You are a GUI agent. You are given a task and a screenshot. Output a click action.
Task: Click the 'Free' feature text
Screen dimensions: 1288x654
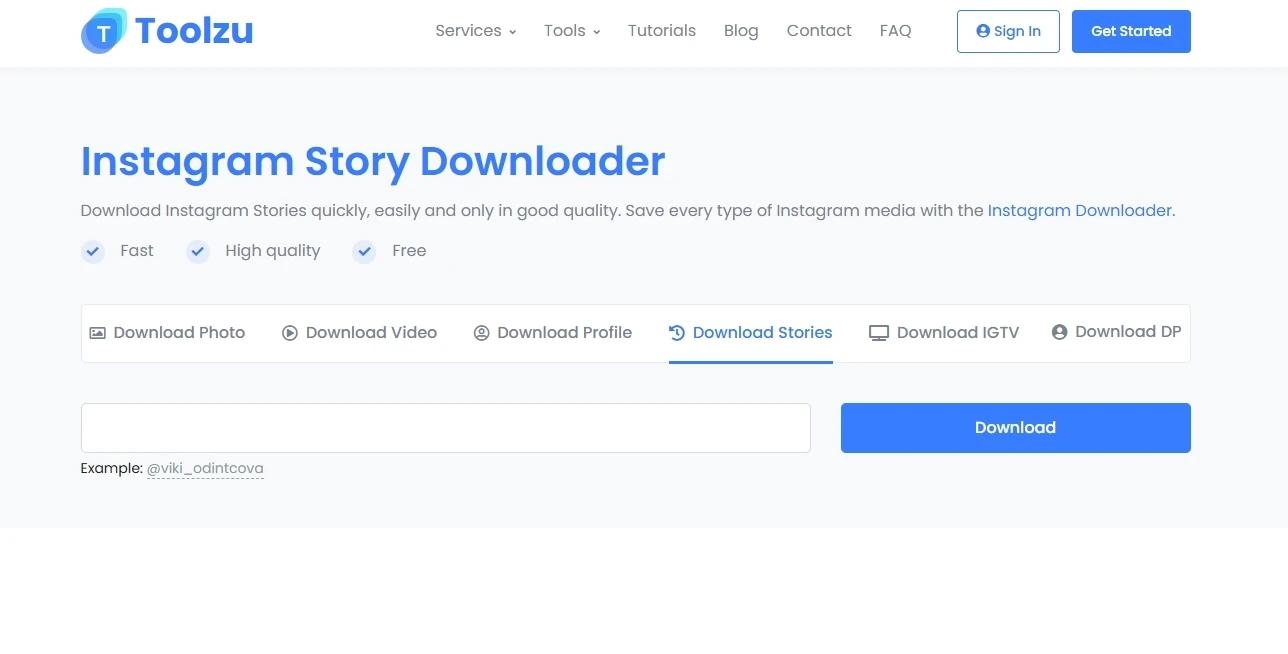coord(409,251)
